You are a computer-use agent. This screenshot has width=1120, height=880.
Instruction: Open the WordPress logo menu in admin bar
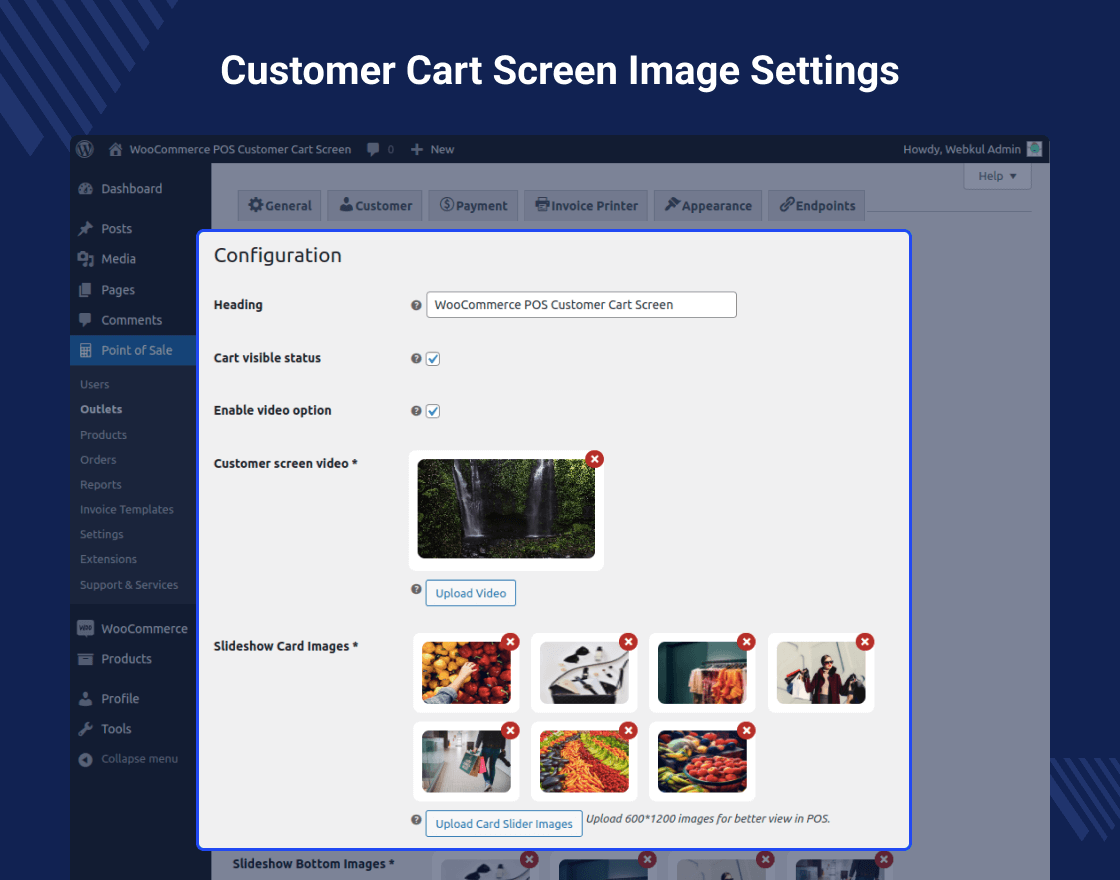click(84, 149)
